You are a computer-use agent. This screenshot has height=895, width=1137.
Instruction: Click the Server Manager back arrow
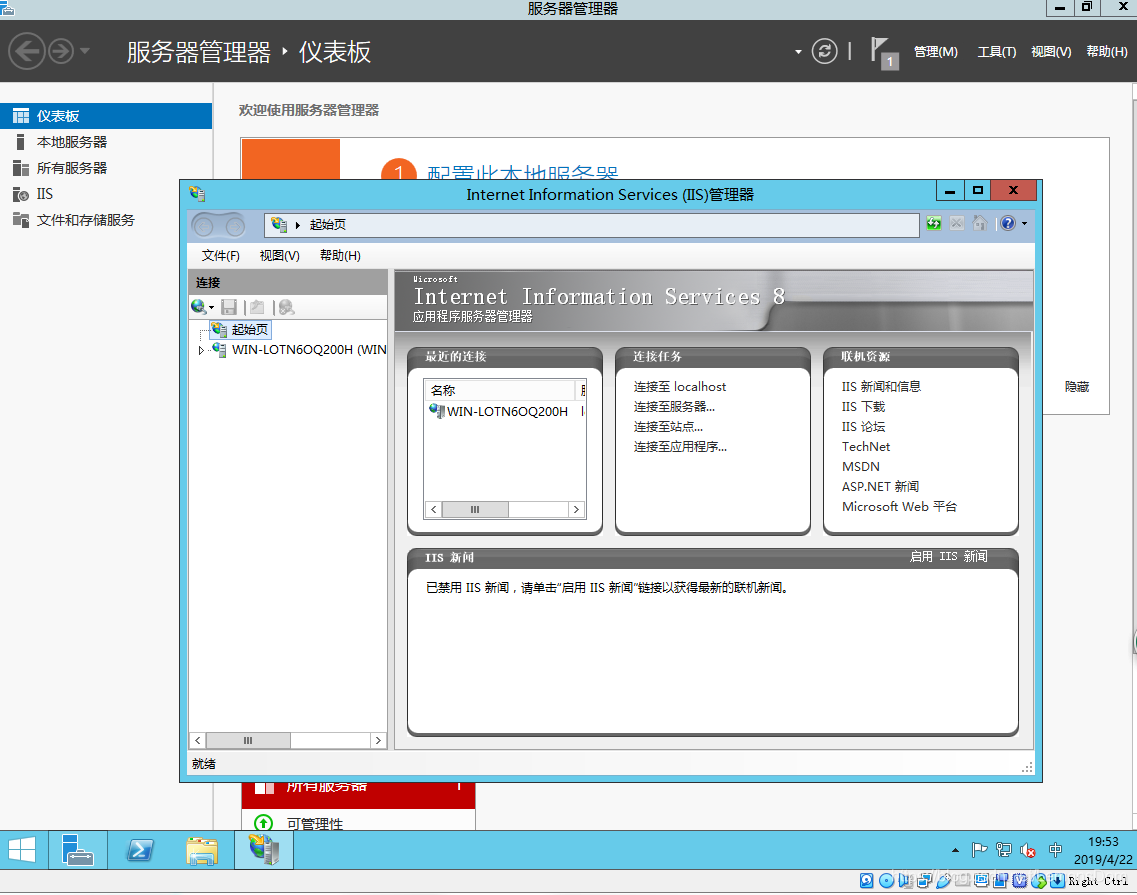(27, 51)
